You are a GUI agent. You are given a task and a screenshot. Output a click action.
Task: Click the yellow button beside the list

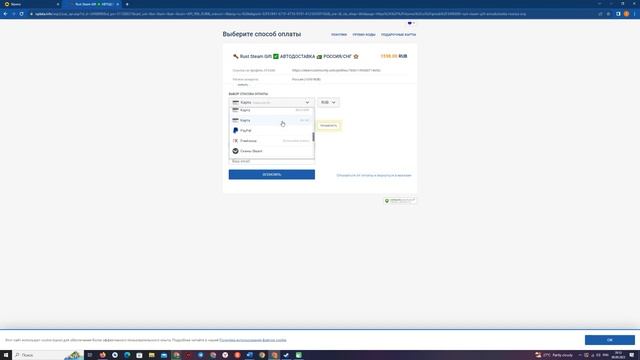coord(329,126)
